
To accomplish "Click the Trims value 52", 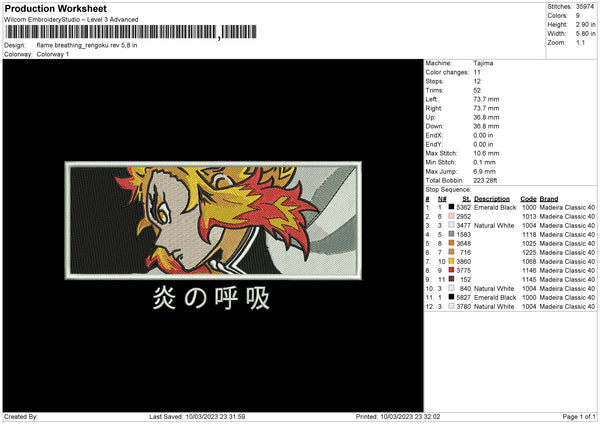I will 477,90.
